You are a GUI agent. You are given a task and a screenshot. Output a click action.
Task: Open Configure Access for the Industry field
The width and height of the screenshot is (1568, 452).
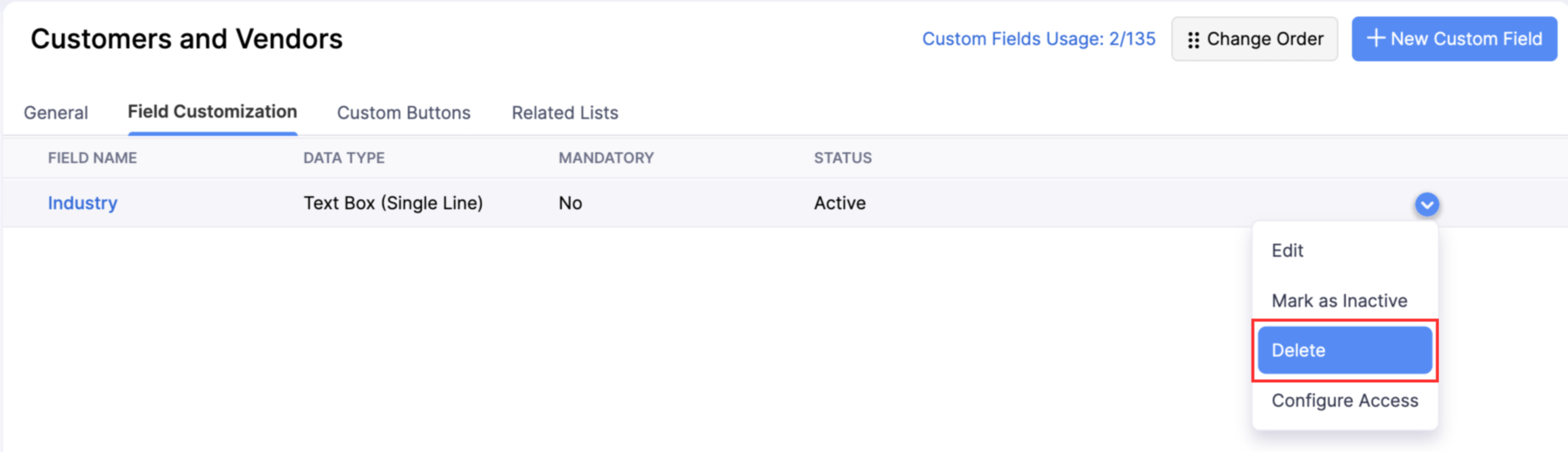1345,400
